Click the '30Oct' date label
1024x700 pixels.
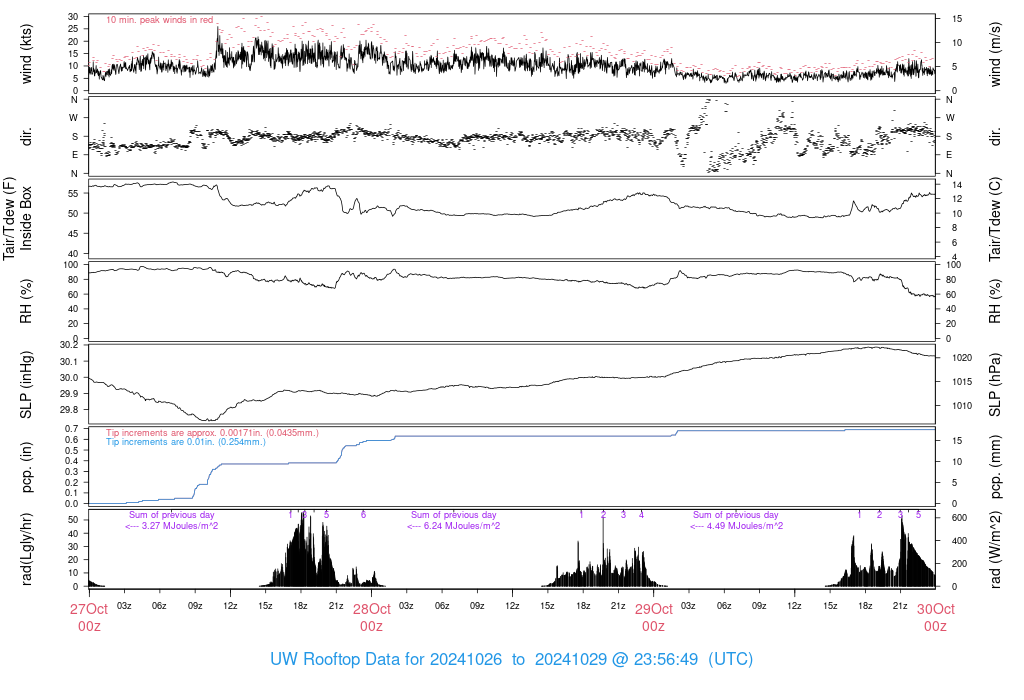[x=936, y=609]
